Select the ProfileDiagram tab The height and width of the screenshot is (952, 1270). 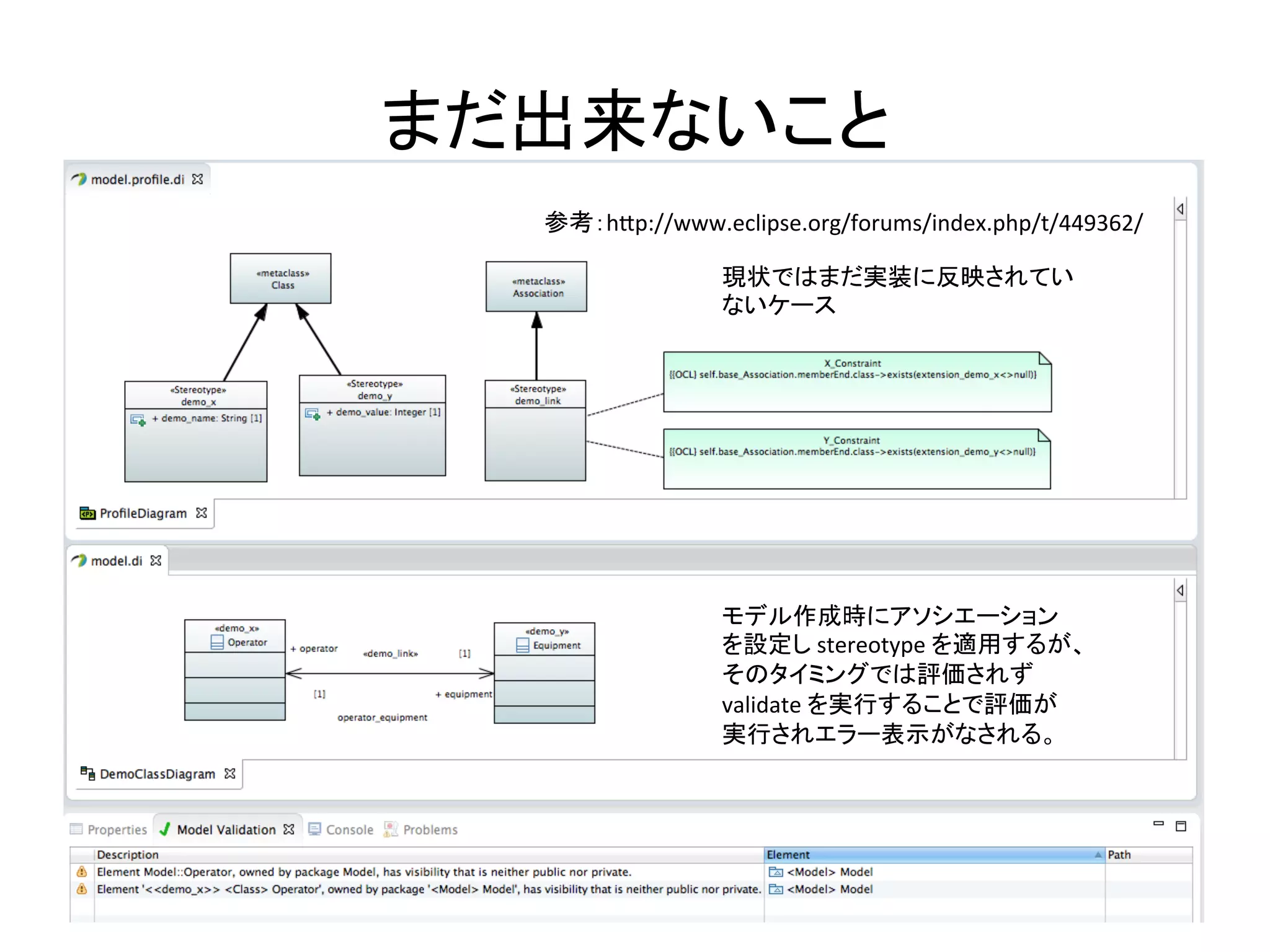pos(143,513)
